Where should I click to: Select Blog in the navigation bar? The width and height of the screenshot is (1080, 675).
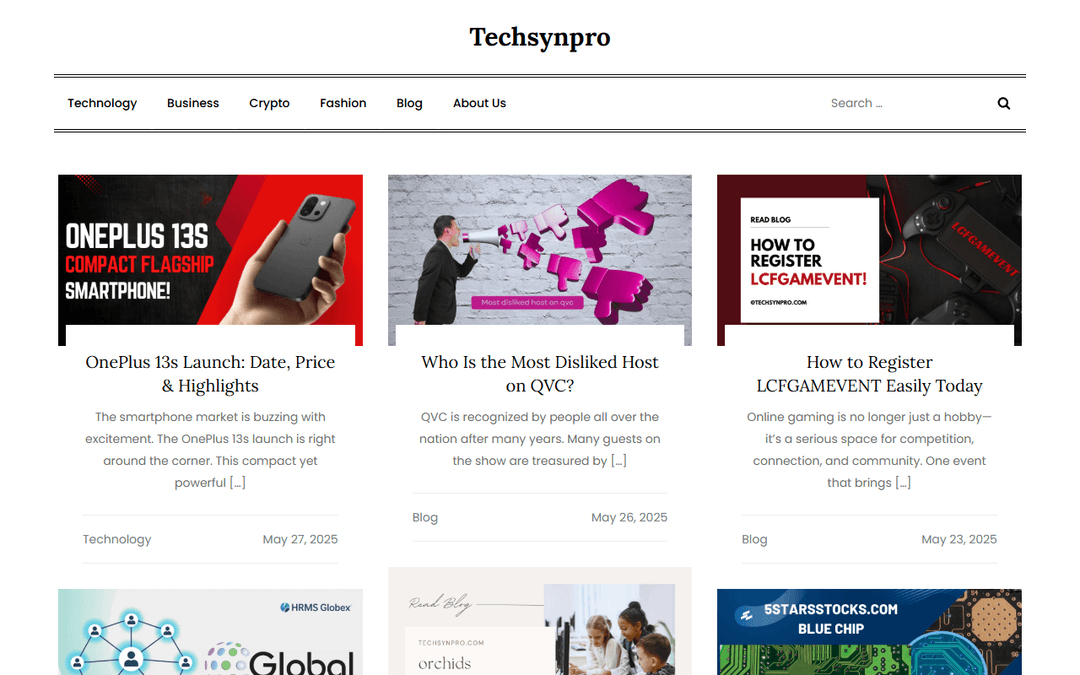[x=409, y=103]
